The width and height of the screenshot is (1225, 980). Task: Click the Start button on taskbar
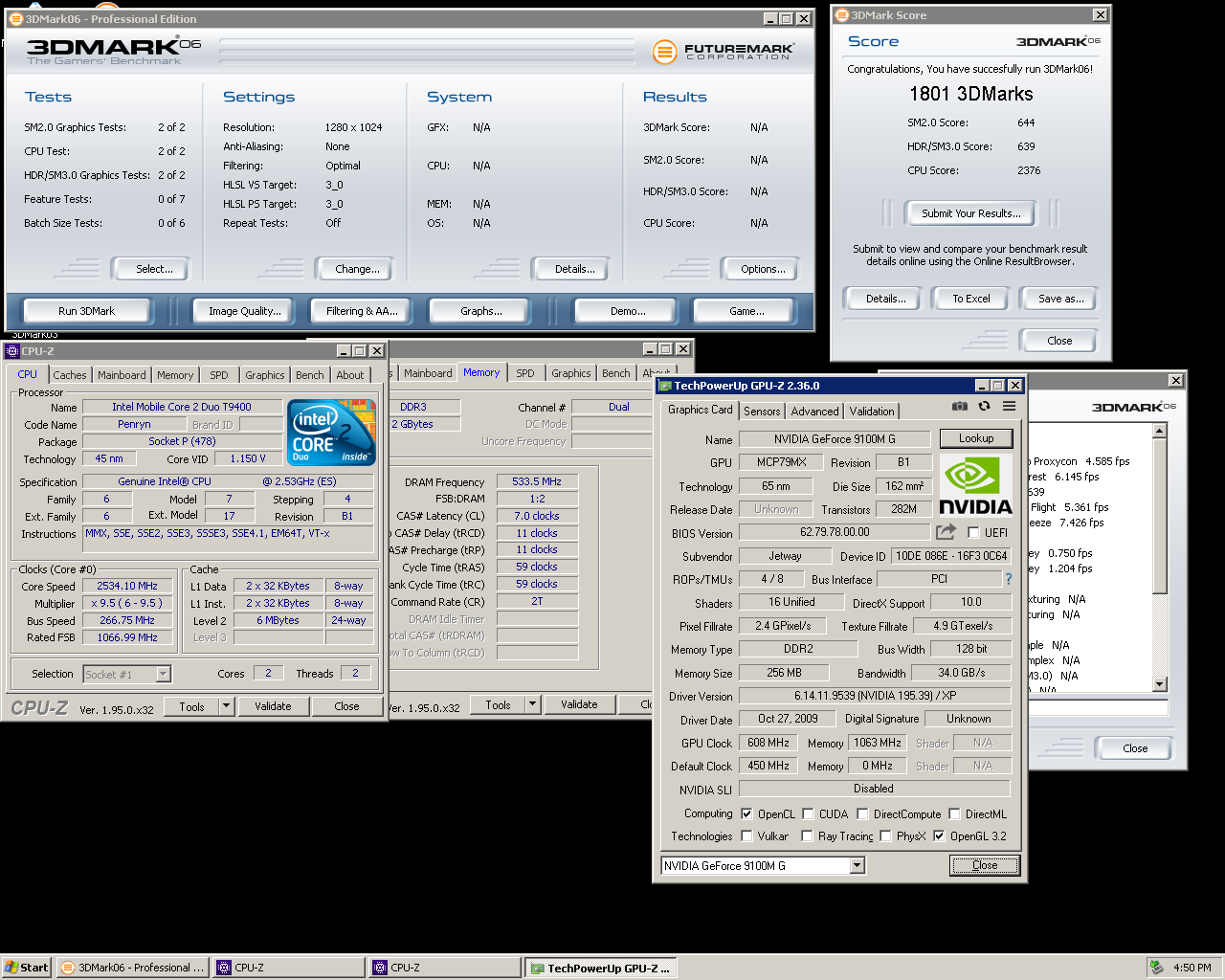point(27,968)
